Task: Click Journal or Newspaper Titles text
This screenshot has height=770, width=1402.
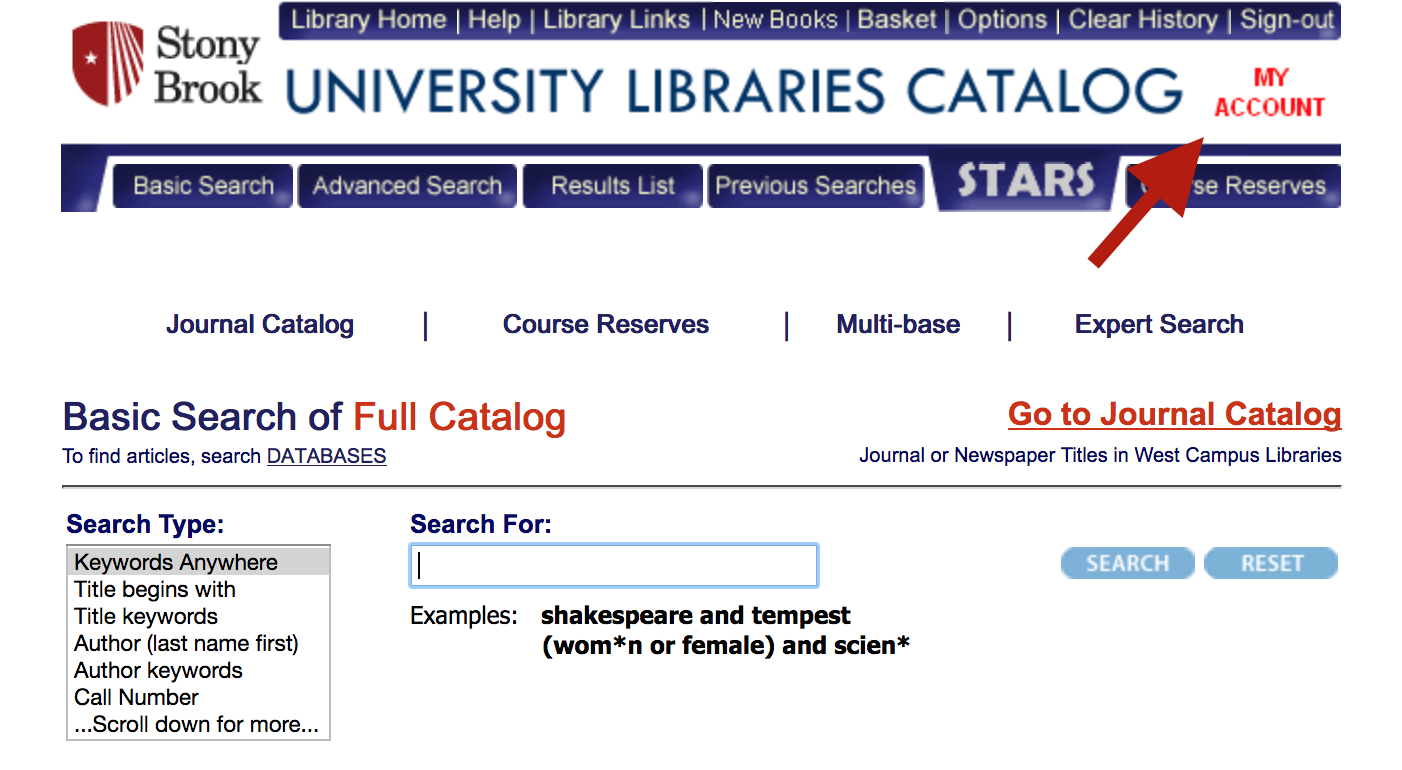Action: coord(1100,455)
